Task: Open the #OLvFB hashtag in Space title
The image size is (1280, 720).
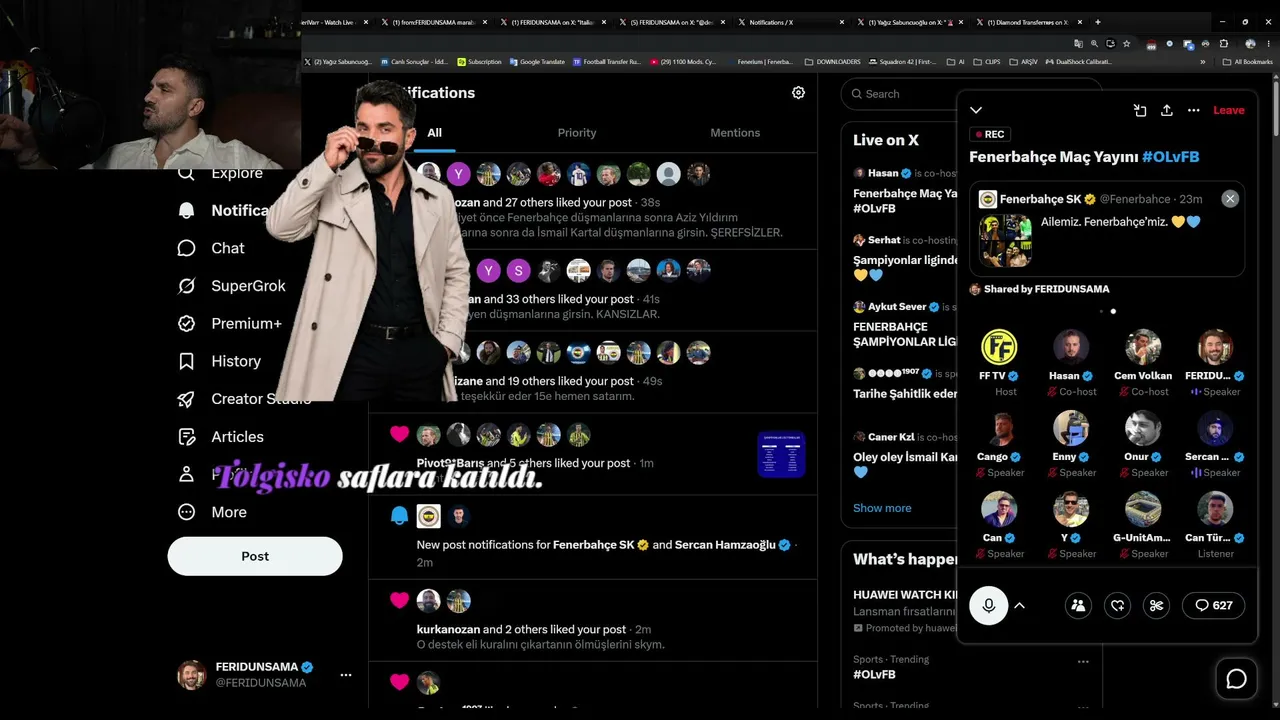Action: pos(1170,157)
